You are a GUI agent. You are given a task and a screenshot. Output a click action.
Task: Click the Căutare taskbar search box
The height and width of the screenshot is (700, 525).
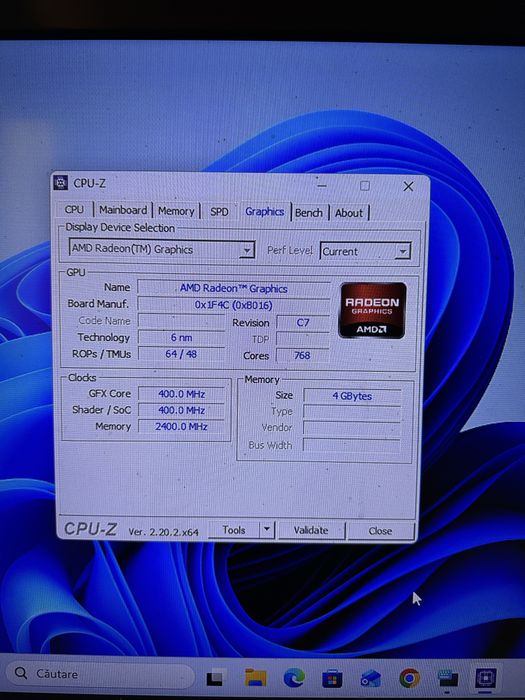click(x=99, y=673)
